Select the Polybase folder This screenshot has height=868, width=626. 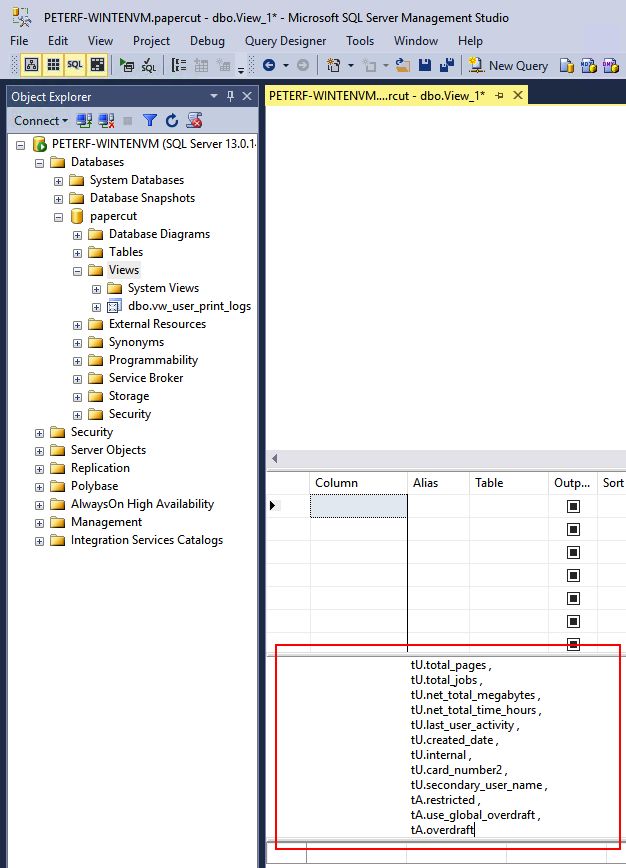pyautogui.click(x=95, y=486)
